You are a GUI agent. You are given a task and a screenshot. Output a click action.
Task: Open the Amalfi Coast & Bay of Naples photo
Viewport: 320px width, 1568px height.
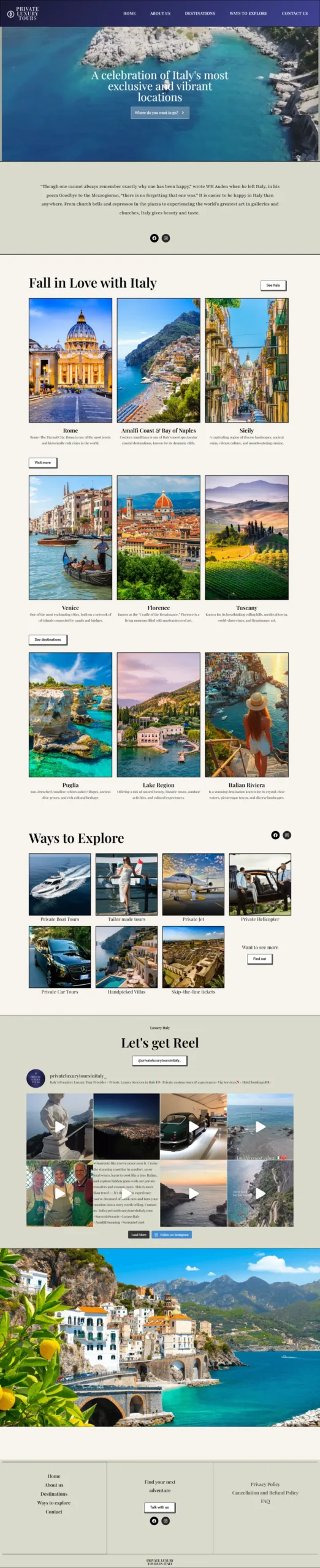(159, 360)
